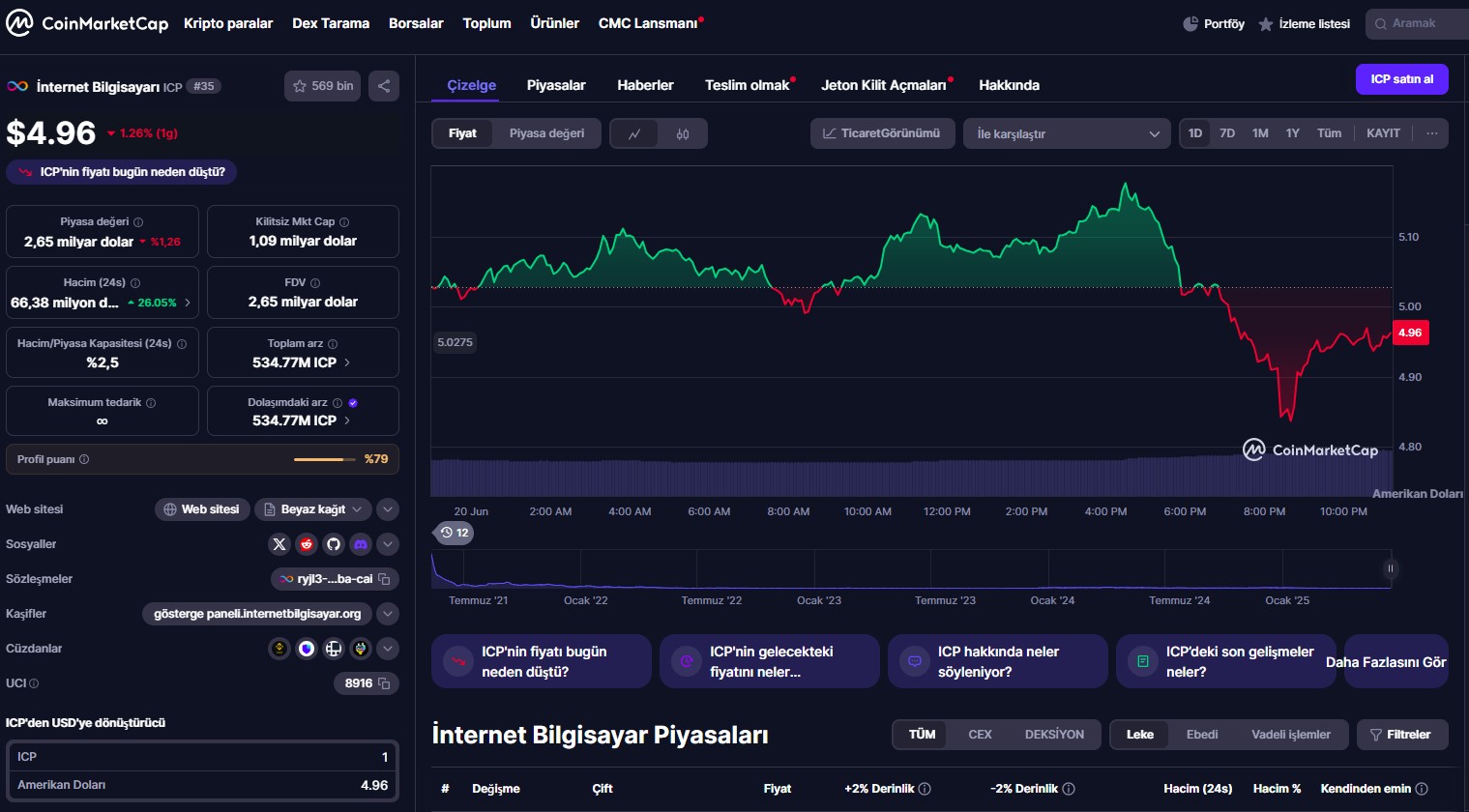The height and width of the screenshot is (812, 1469).
Task: Open the chart more-options ellipsis
Action: (1432, 133)
